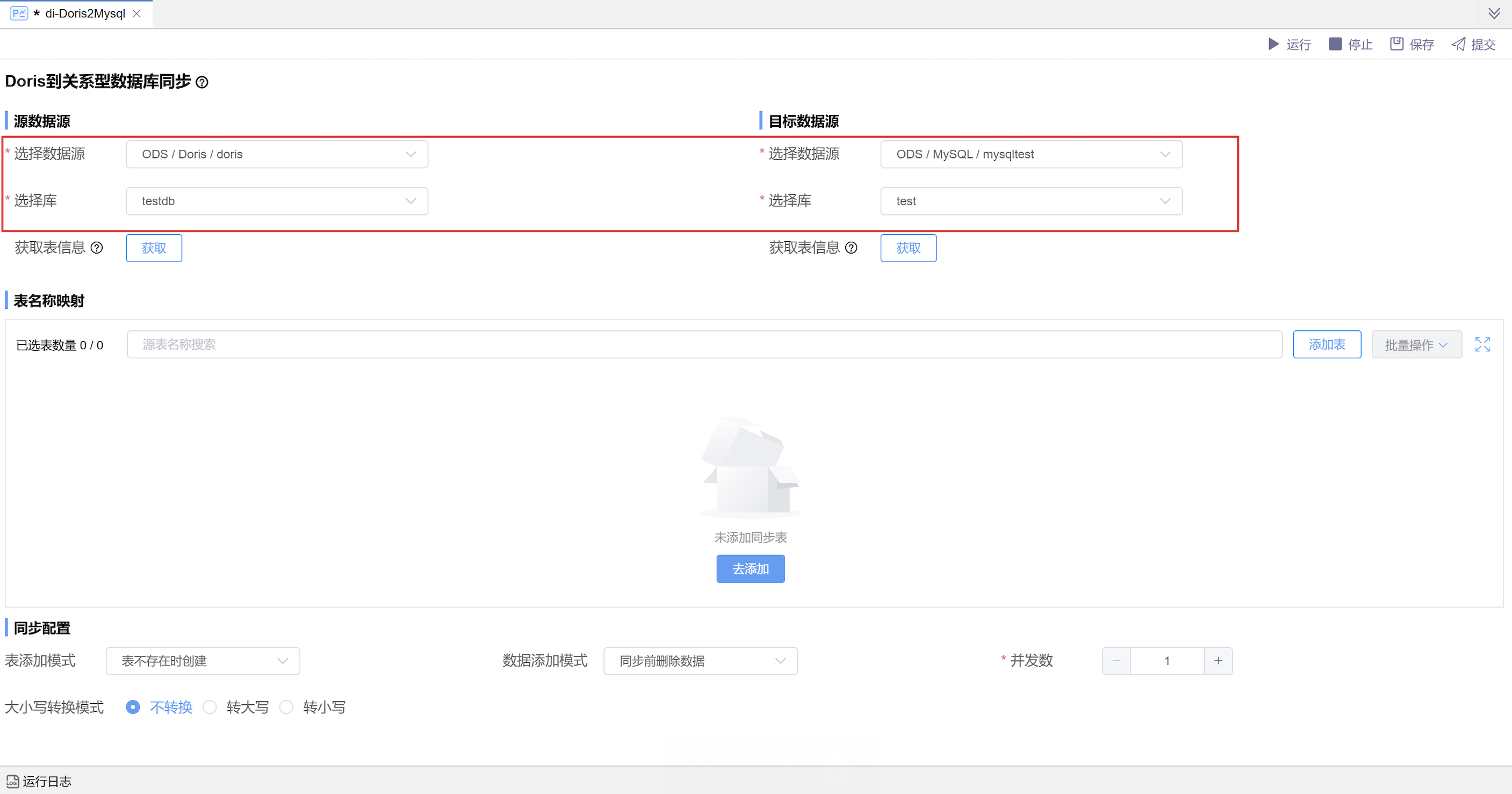Viewport: 1512px width, 794px height.
Task: Increase the 并发数 with the plus stepper
Action: coord(1218,661)
